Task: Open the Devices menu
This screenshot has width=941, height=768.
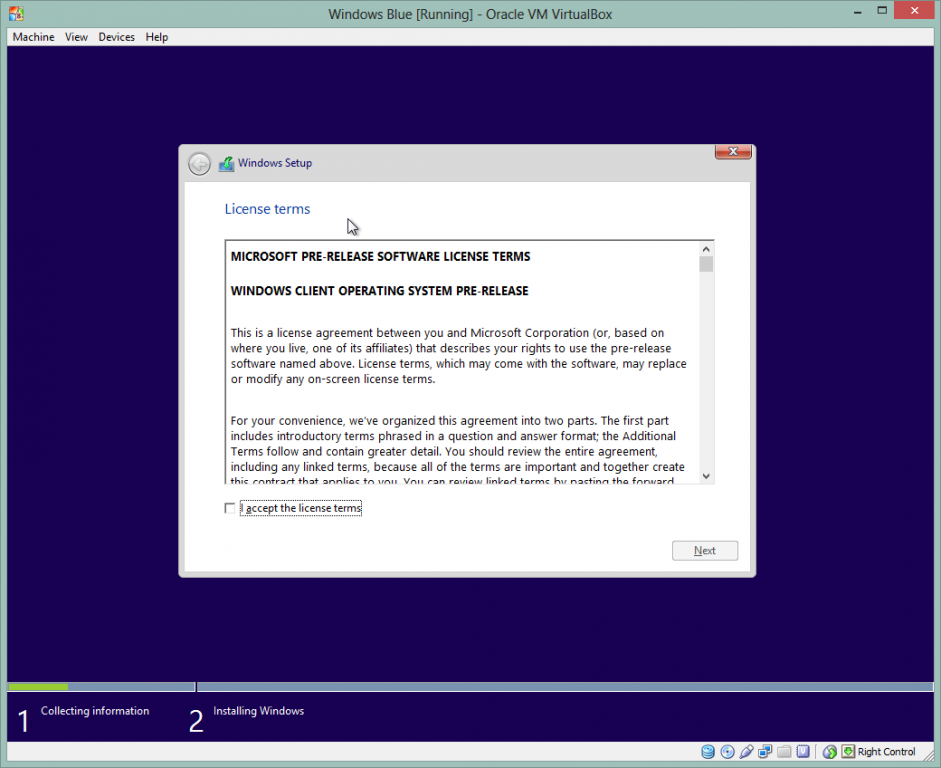Action: click(x=116, y=37)
